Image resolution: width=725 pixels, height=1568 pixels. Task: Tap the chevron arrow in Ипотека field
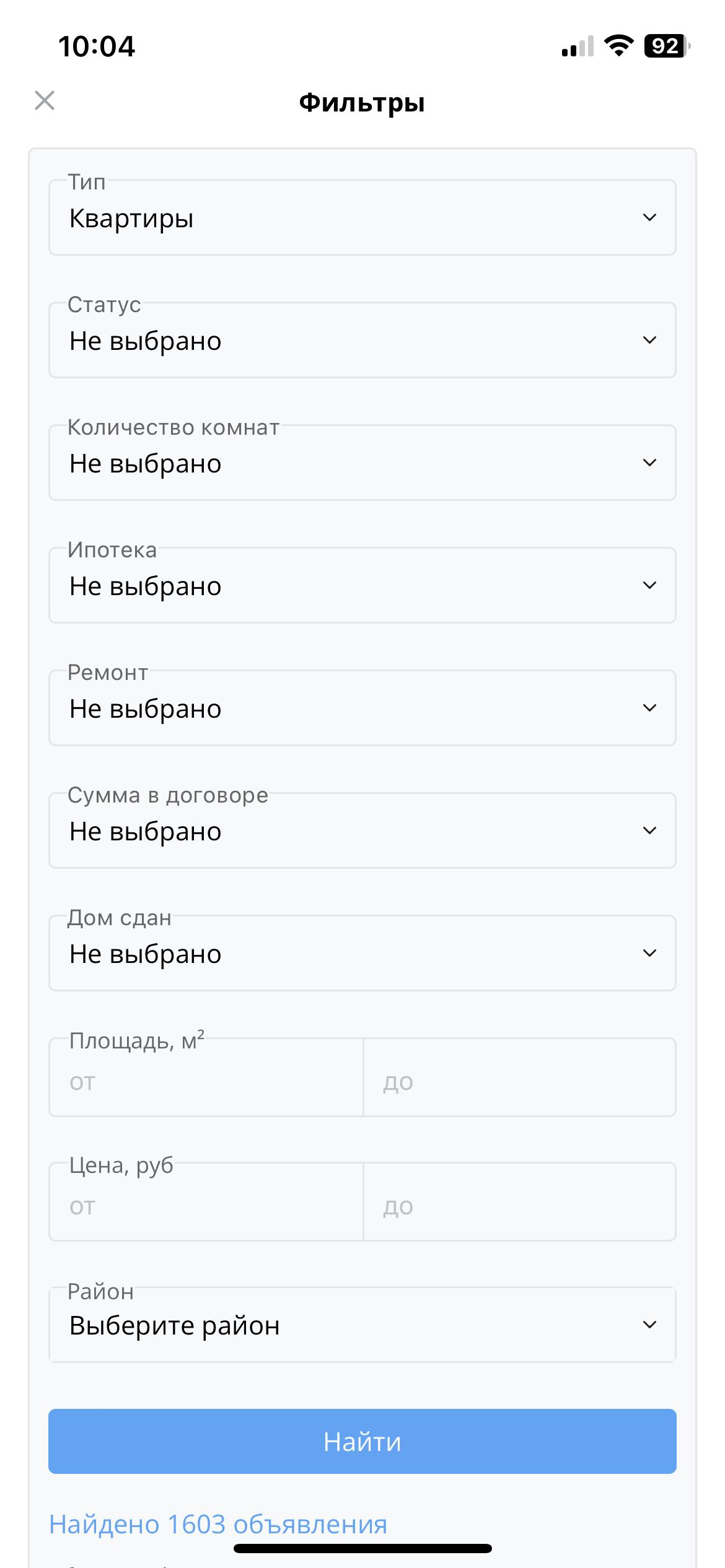tap(649, 585)
